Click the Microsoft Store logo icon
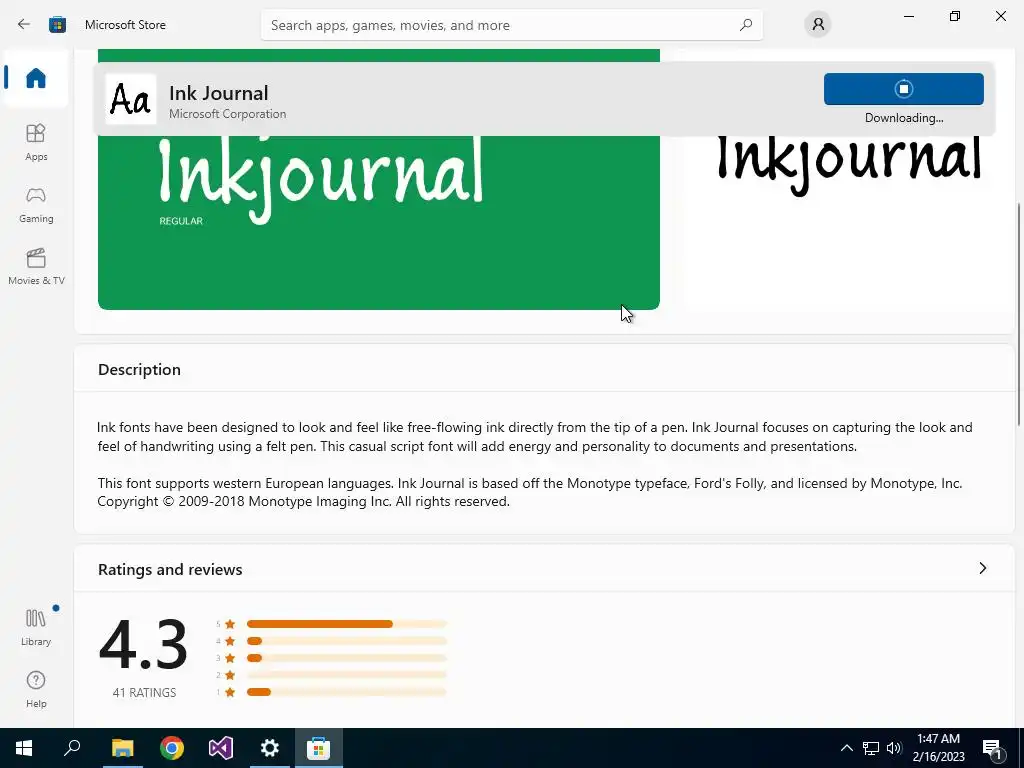Image resolution: width=1024 pixels, height=768 pixels. pos(57,25)
